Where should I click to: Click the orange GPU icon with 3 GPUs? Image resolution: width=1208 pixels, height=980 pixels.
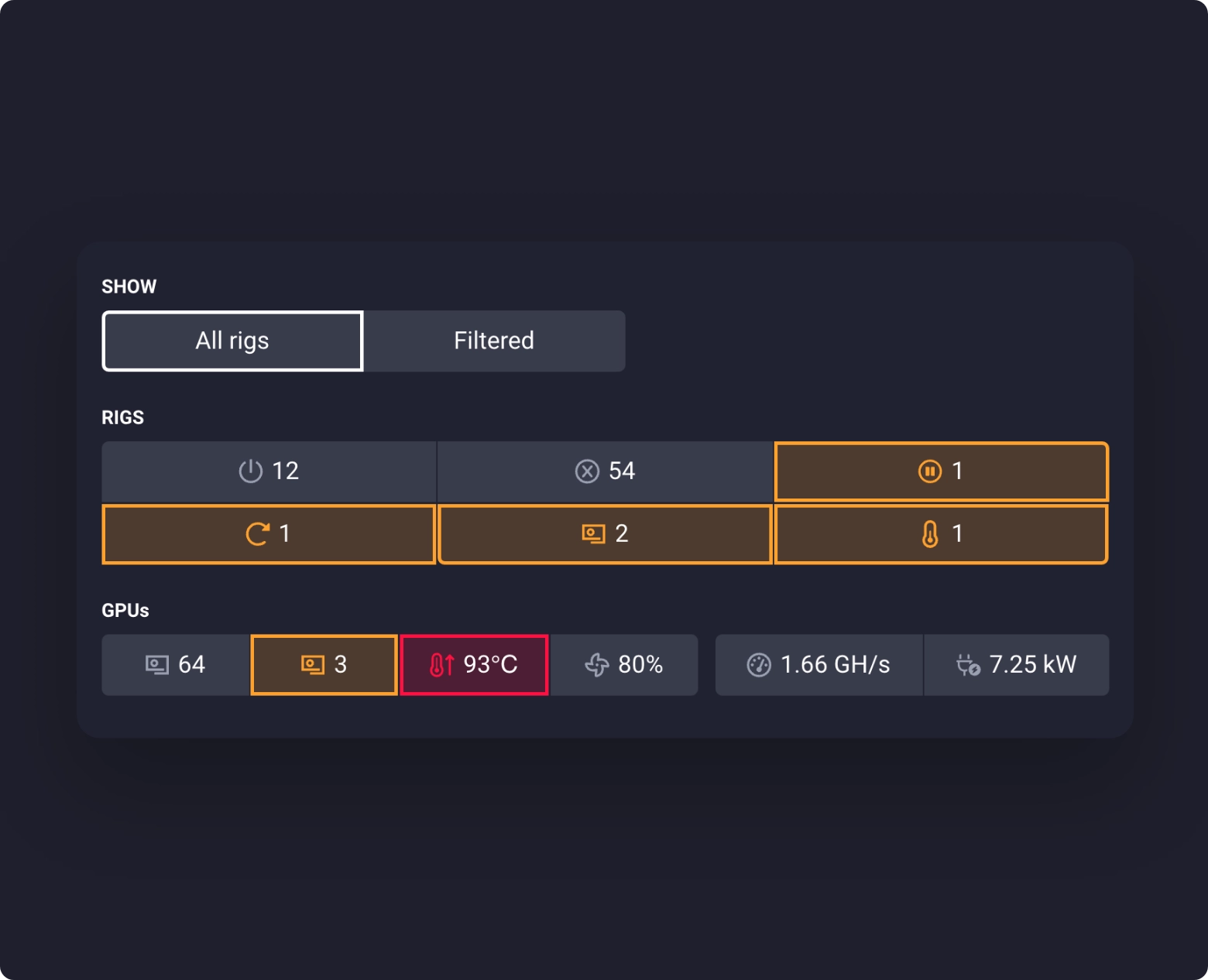click(x=313, y=665)
